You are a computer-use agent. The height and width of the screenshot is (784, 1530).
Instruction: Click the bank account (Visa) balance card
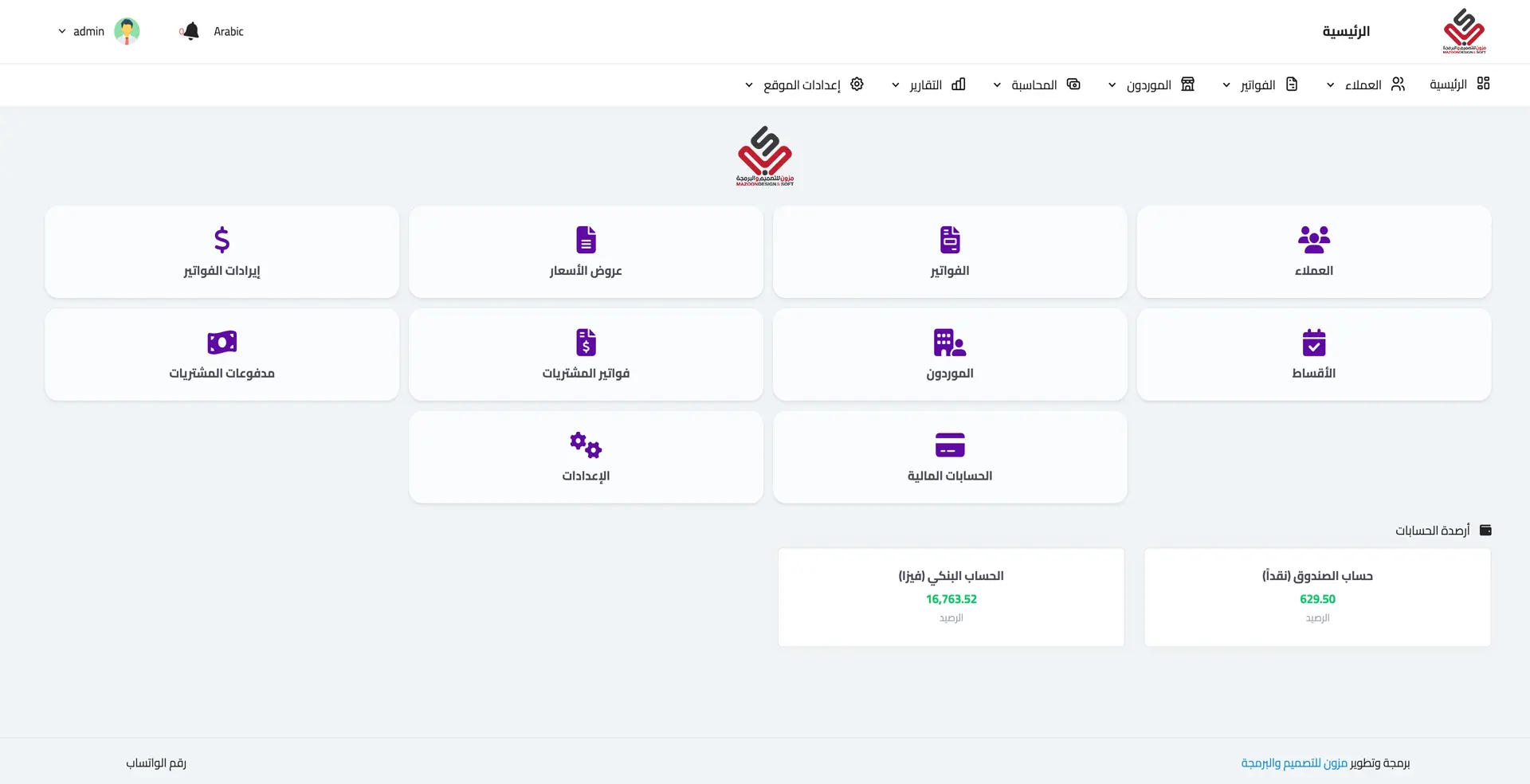951,597
